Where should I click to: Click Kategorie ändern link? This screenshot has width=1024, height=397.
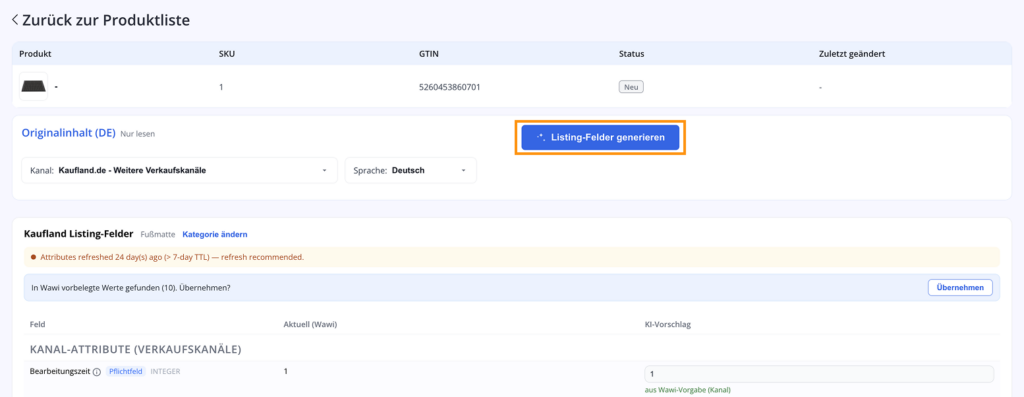pyautogui.click(x=215, y=234)
